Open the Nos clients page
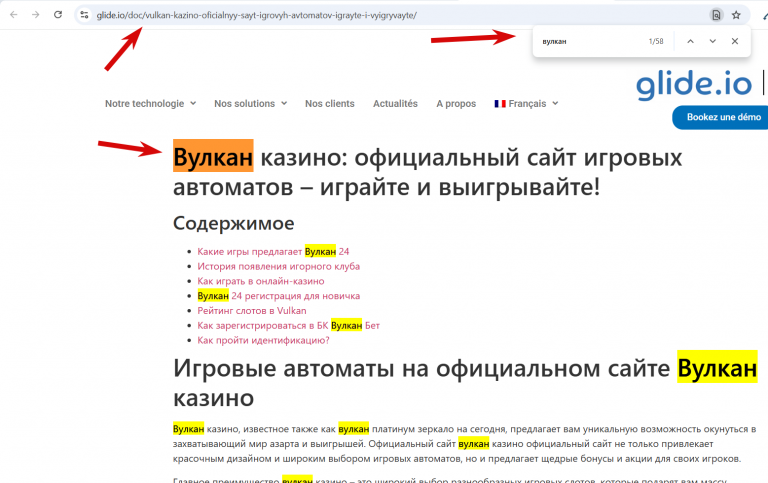 pyautogui.click(x=330, y=103)
